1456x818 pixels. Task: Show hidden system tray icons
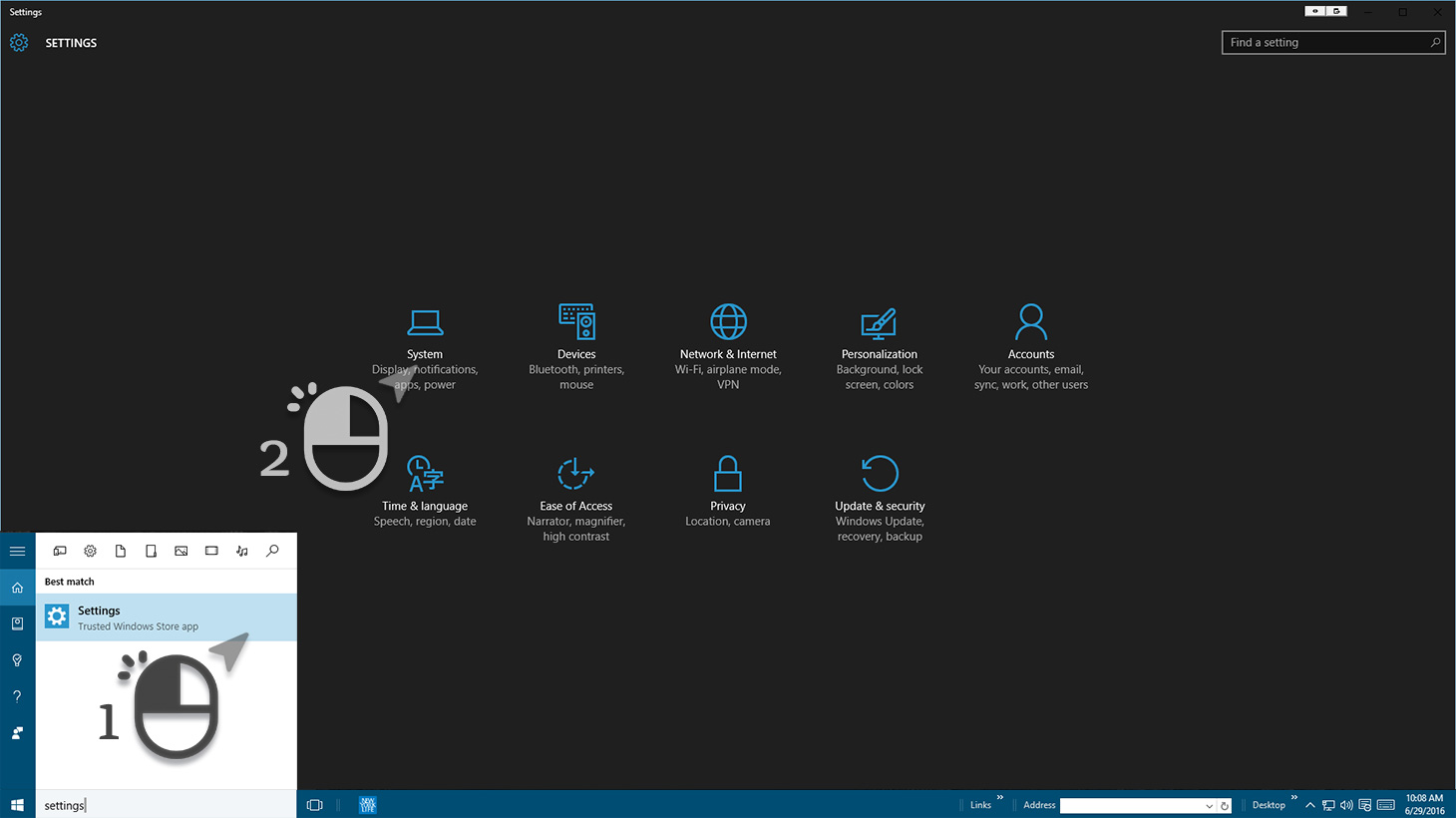[1310, 805]
